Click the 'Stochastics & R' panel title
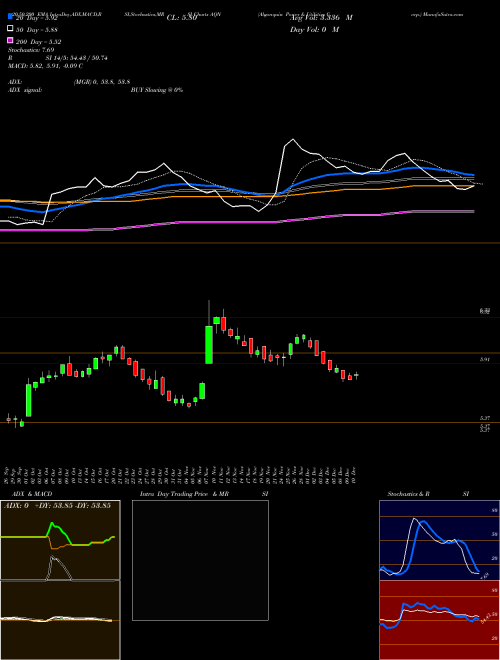The width and height of the screenshot is (500, 660). click(x=409, y=494)
